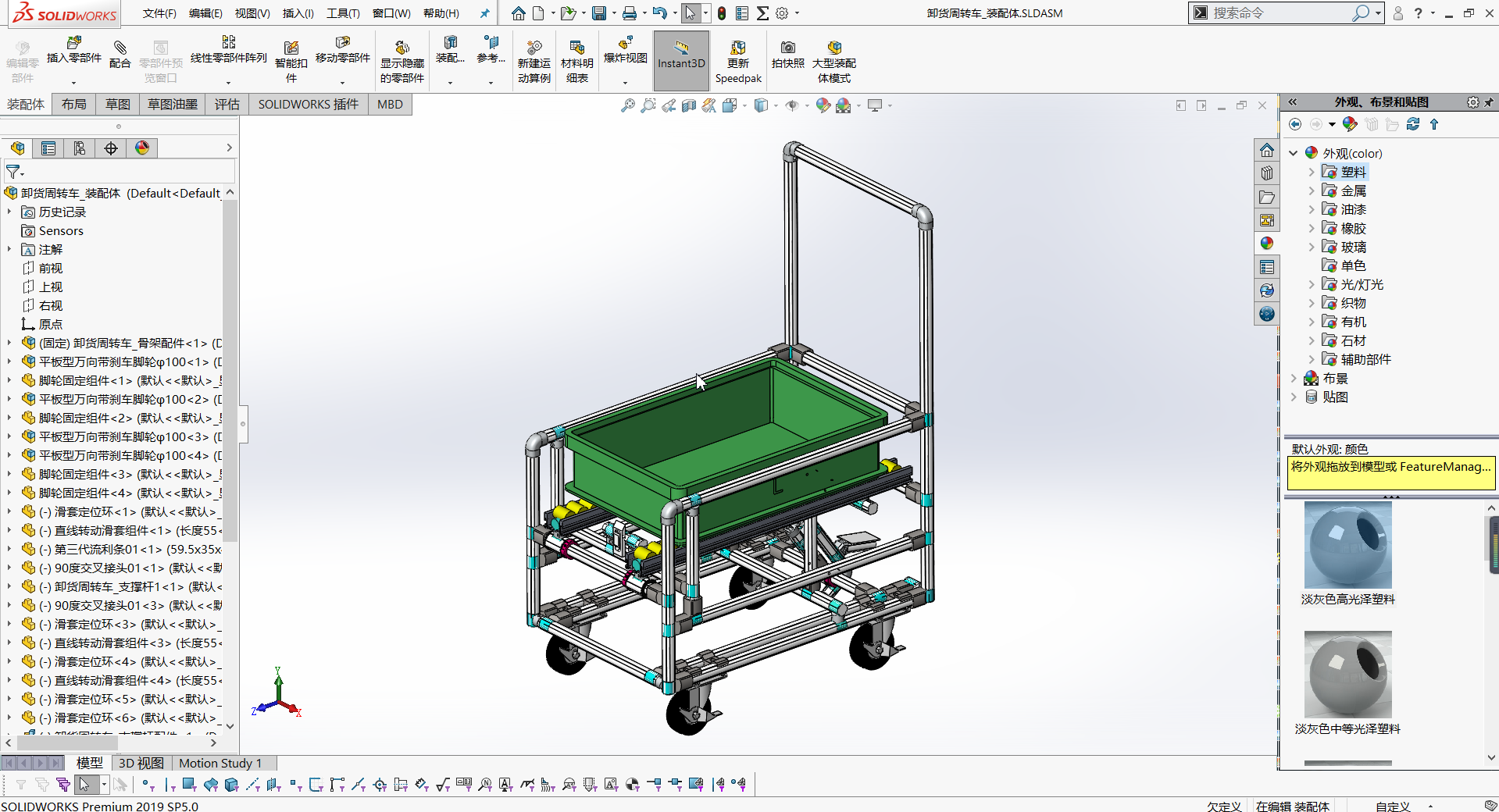Open the 工具(T) menu

point(343,13)
